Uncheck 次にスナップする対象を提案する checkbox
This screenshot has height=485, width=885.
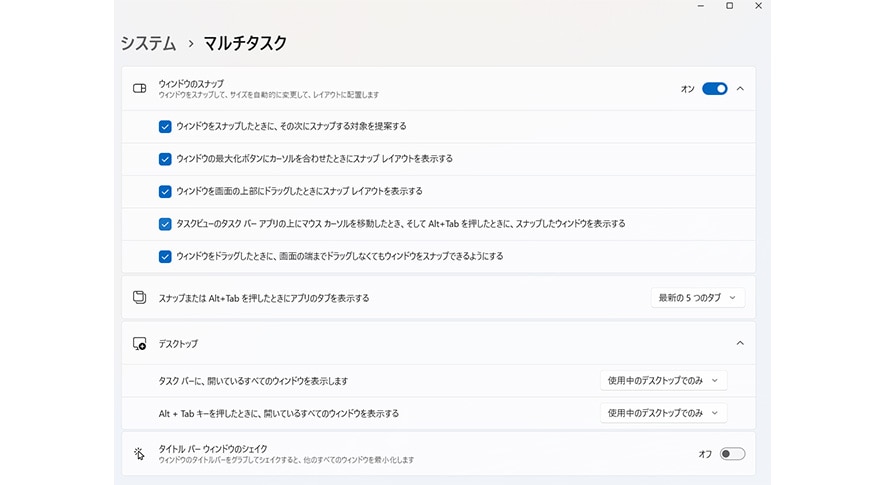[165, 126]
